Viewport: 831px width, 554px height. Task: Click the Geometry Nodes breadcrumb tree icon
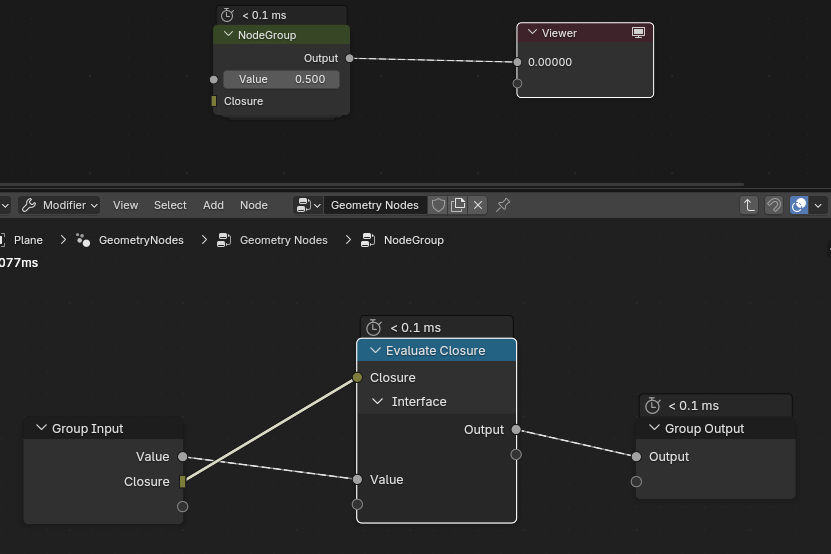[224, 240]
